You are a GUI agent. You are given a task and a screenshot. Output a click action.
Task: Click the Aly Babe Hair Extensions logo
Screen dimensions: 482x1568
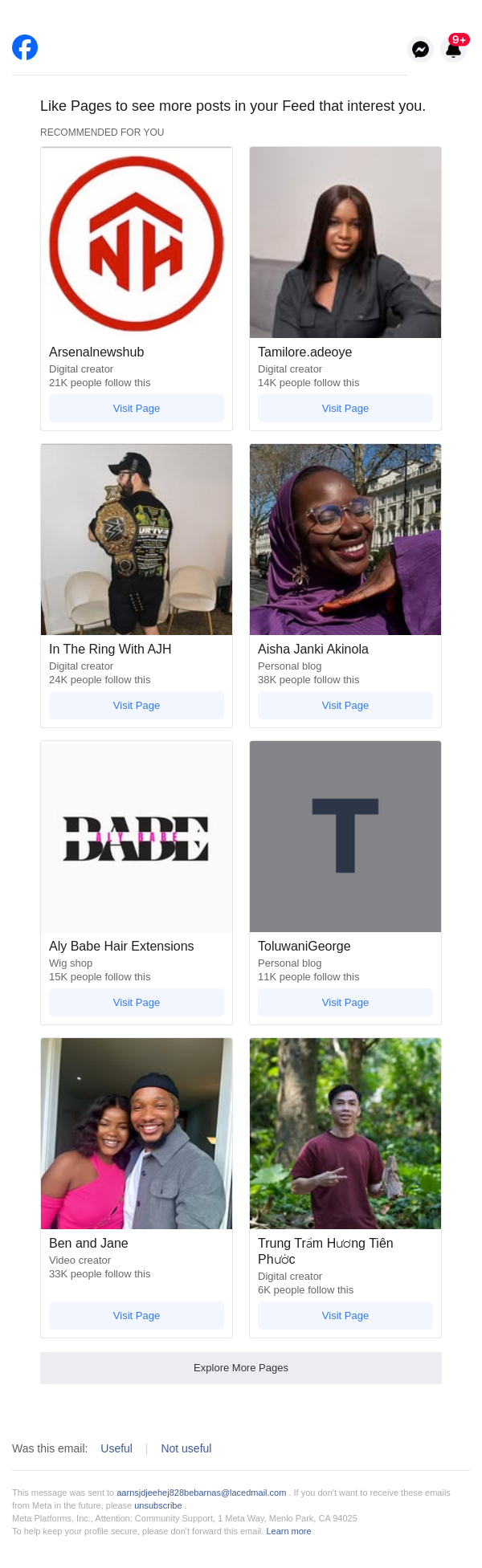pos(137,837)
